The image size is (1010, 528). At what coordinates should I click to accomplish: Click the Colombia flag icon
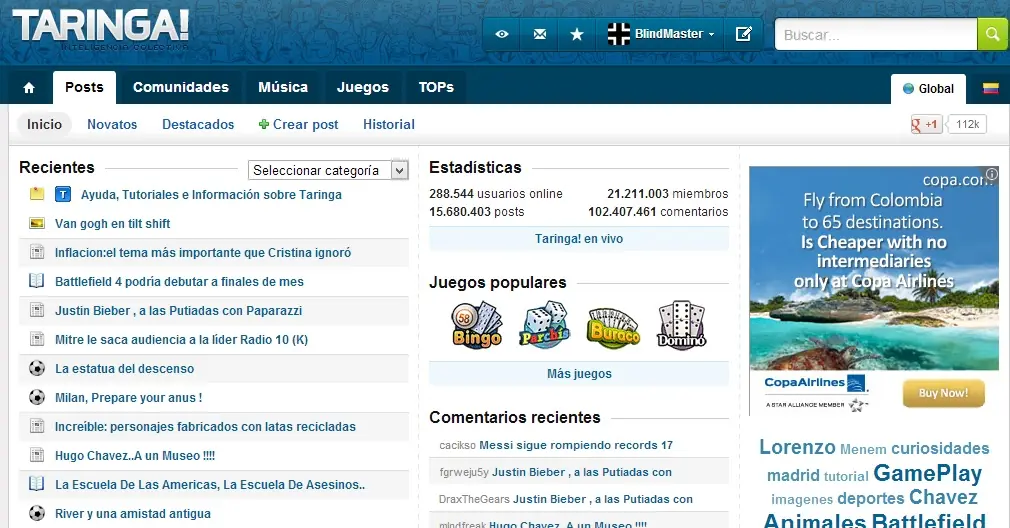pos(991,88)
